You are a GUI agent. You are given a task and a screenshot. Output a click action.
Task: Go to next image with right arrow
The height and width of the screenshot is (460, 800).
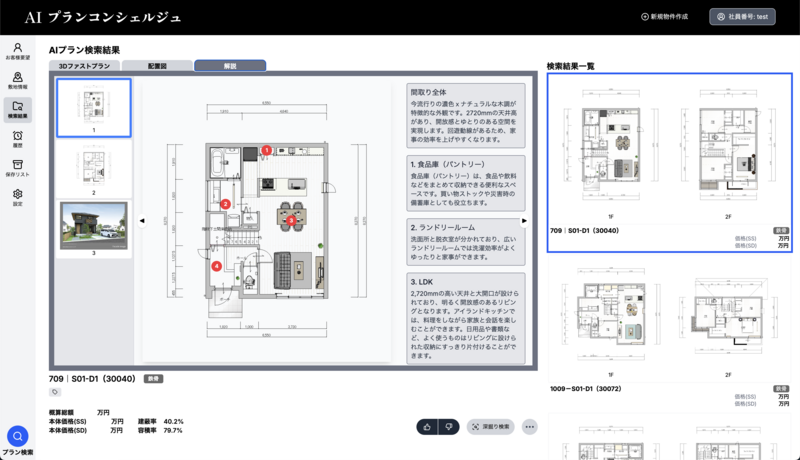(524, 221)
